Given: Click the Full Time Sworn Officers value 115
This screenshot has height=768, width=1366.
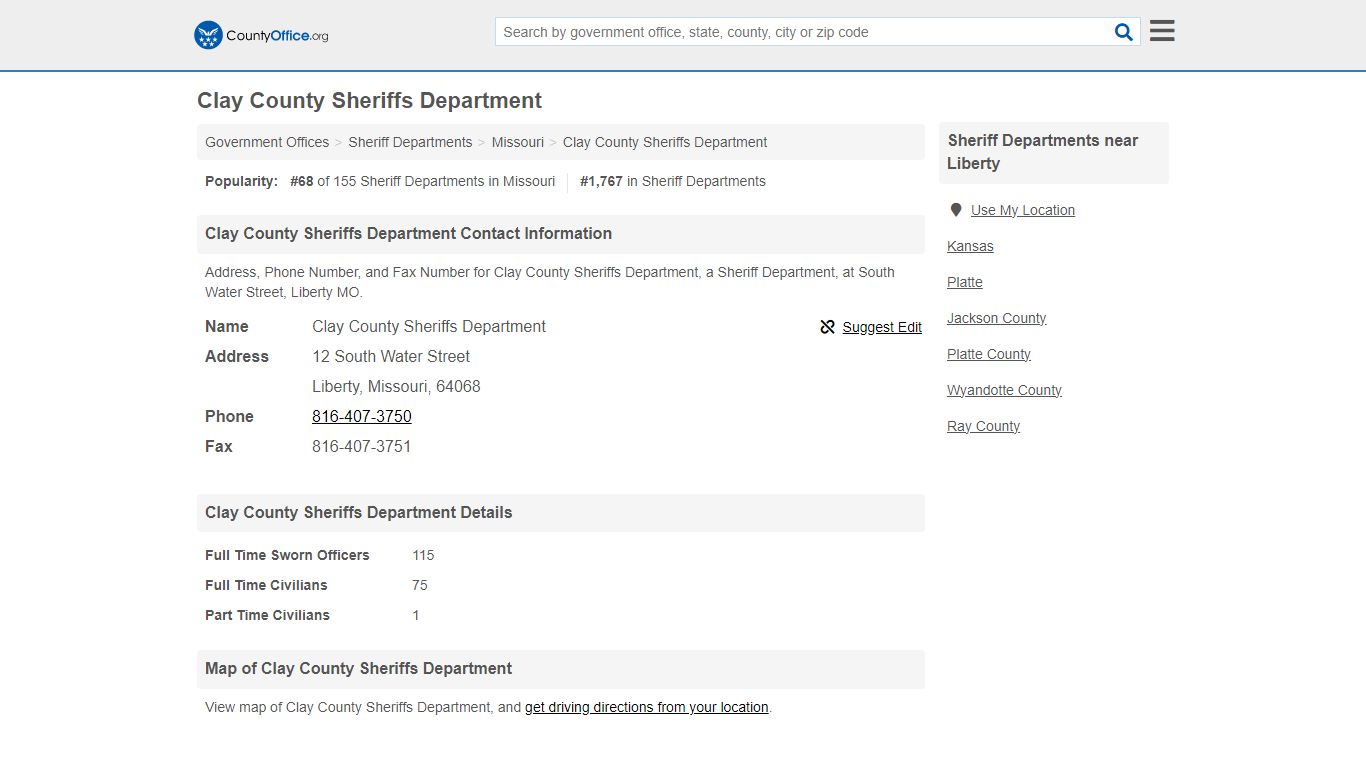Looking at the screenshot, I should [x=423, y=555].
